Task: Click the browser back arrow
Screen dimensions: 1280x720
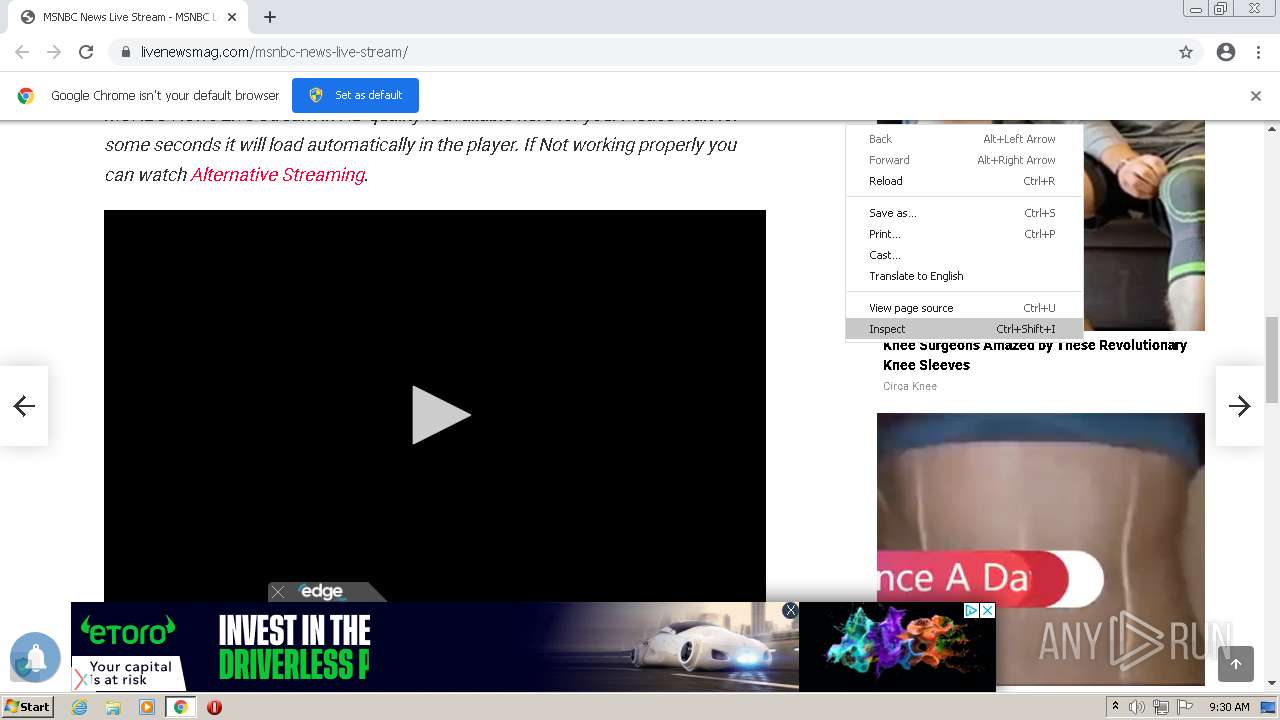Action: 22,52
